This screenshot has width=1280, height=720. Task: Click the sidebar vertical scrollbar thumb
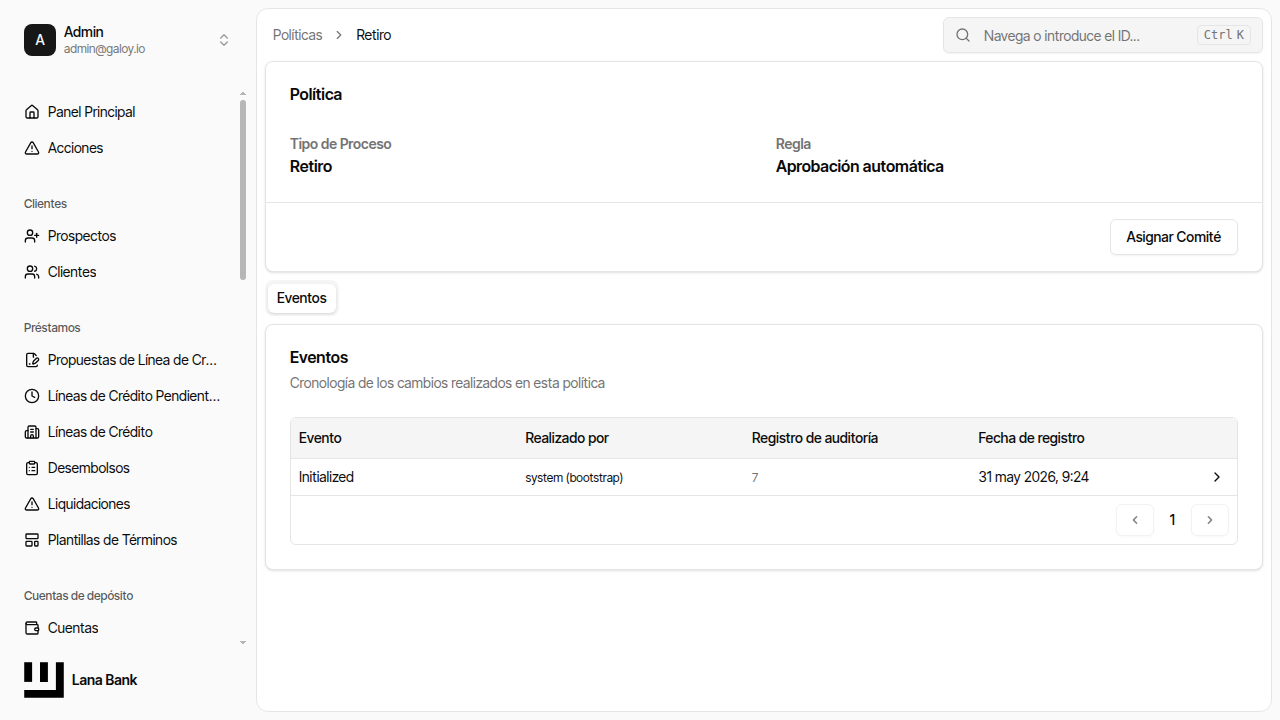[242, 190]
